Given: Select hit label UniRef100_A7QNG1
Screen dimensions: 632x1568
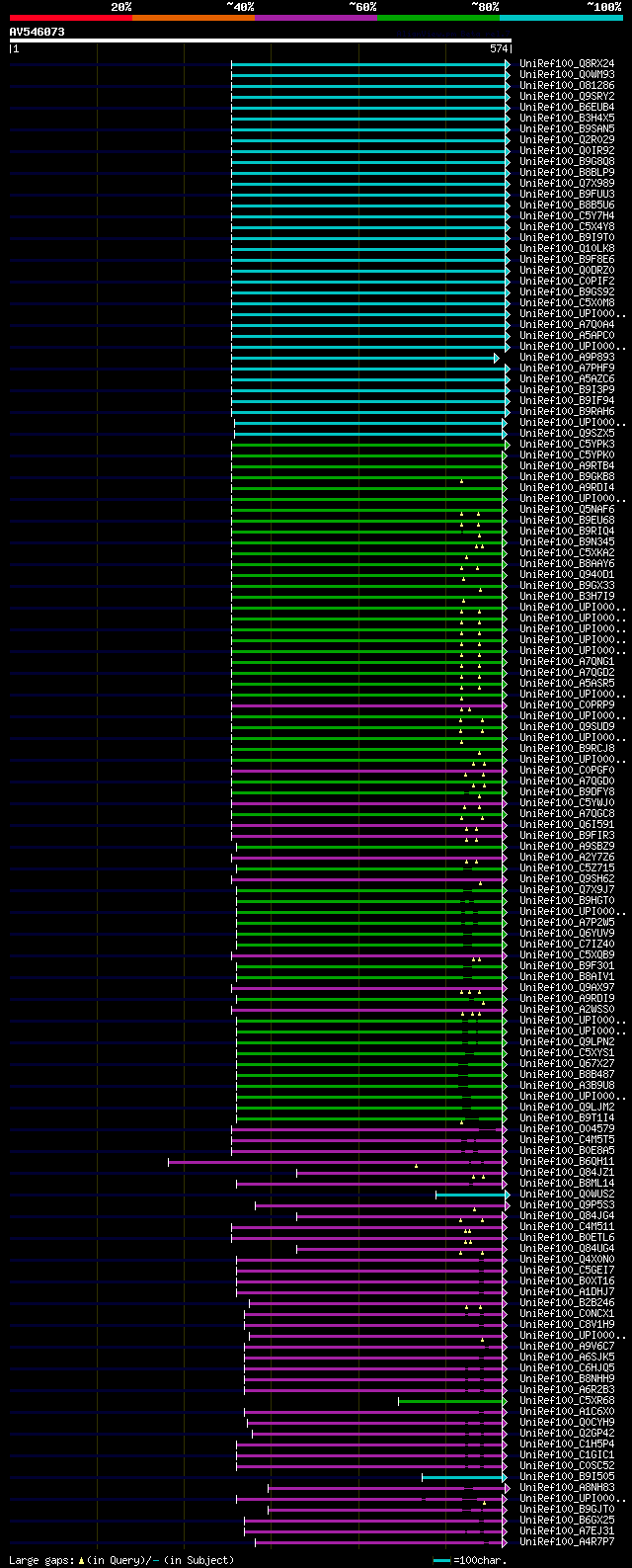Looking at the screenshot, I should (x=569, y=661).
